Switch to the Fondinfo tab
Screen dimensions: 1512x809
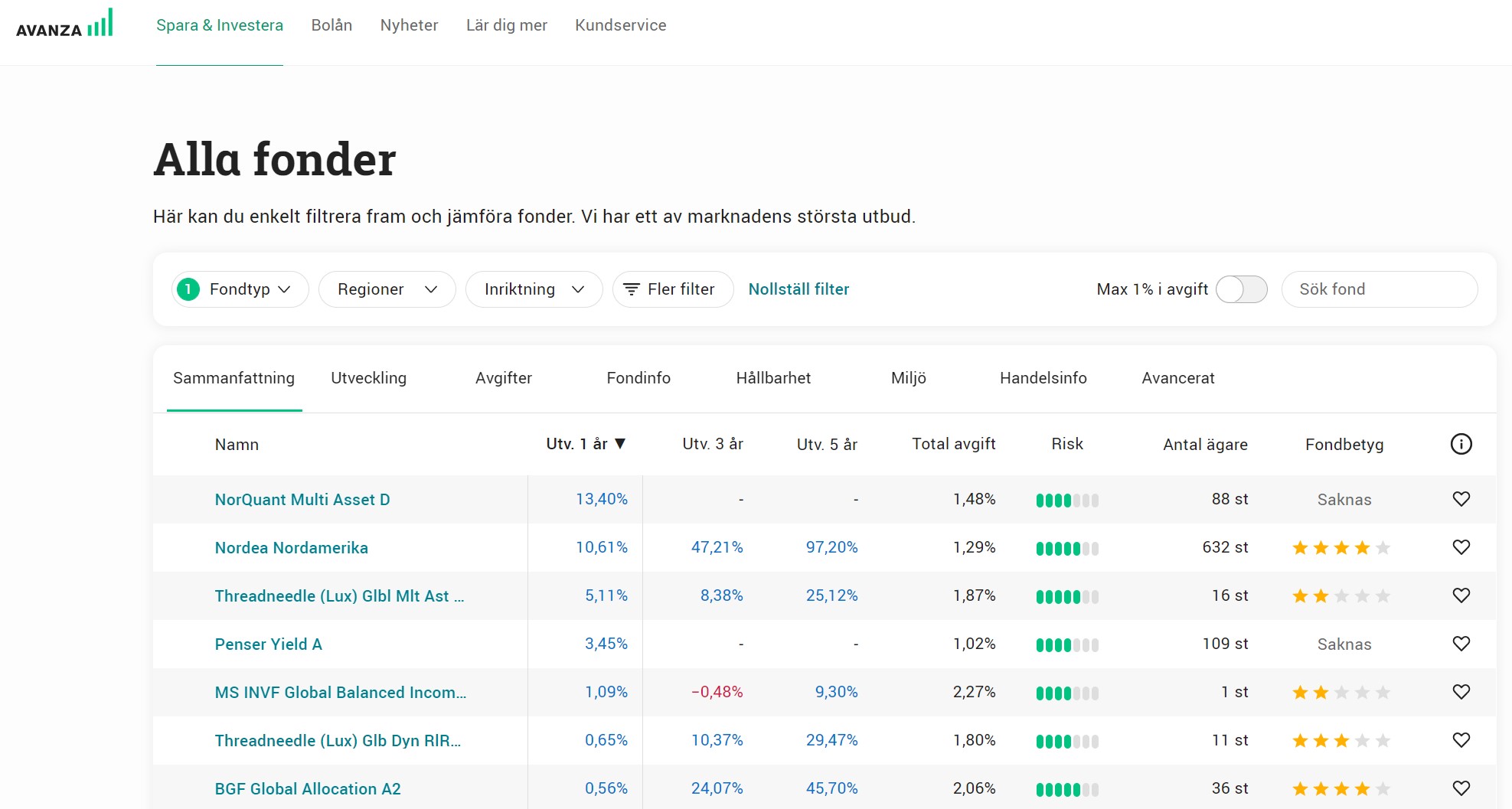point(638,378)
